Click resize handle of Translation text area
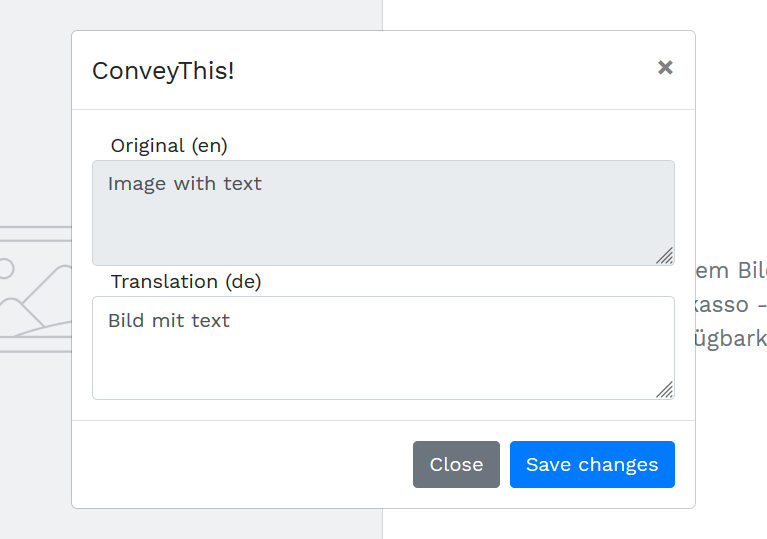 (665, 390)
